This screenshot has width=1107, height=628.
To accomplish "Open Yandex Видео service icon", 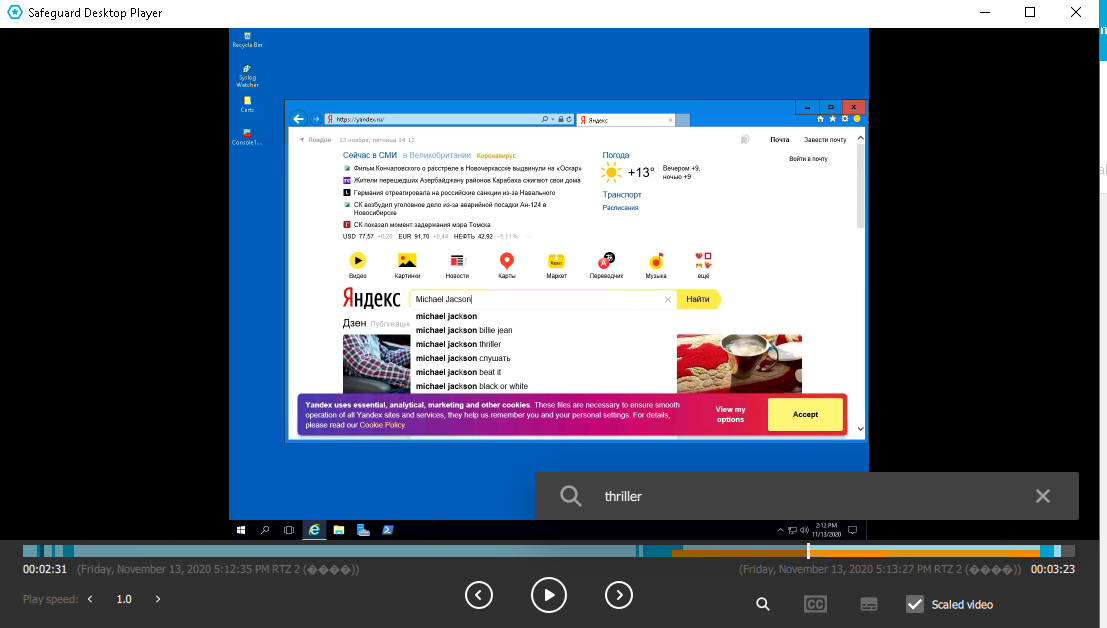I will click(x=358, y=265).
